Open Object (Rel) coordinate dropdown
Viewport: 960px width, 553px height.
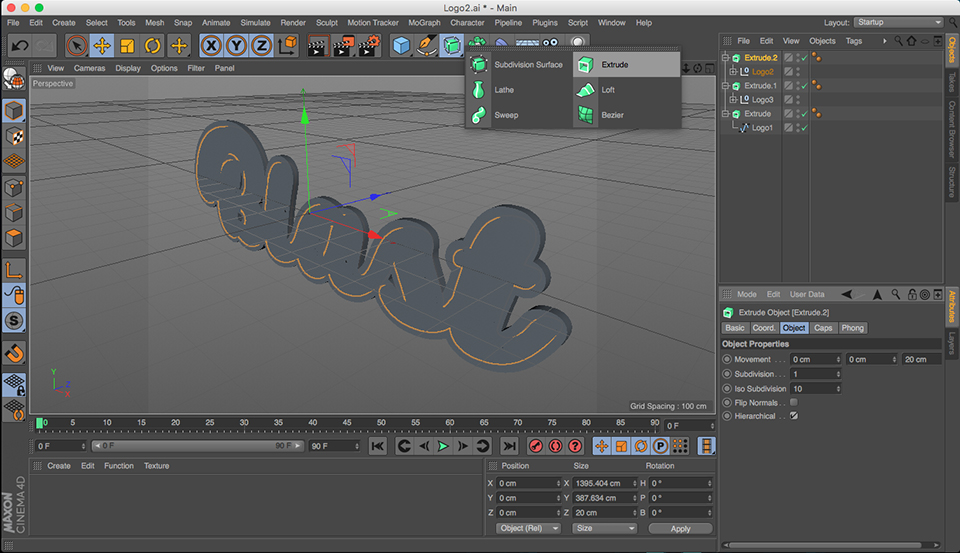528,529
